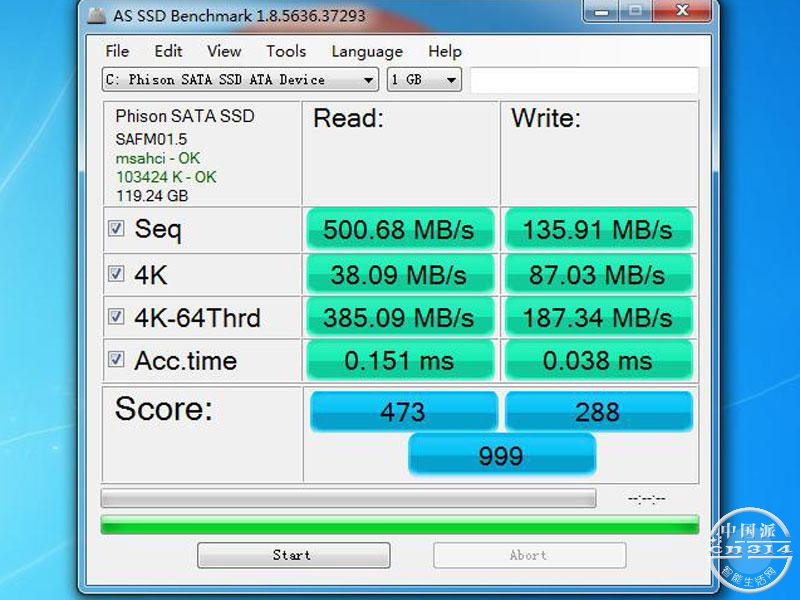Image resolution: width=800 pixels, height=600 pixels.
Task: Close the AS SSD Benchmark window
Action: 682,11
